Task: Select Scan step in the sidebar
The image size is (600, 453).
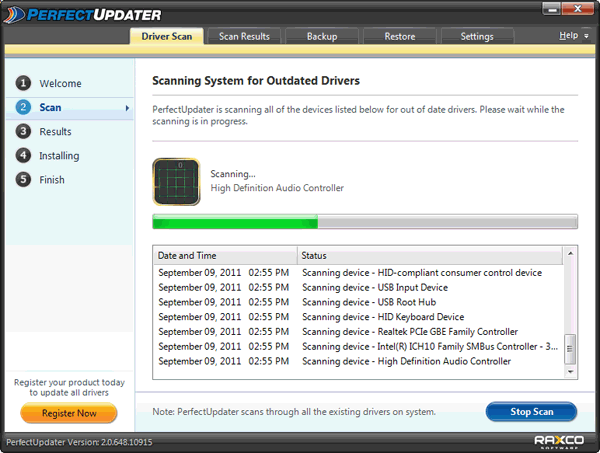Action: click(x=70, y=108)
